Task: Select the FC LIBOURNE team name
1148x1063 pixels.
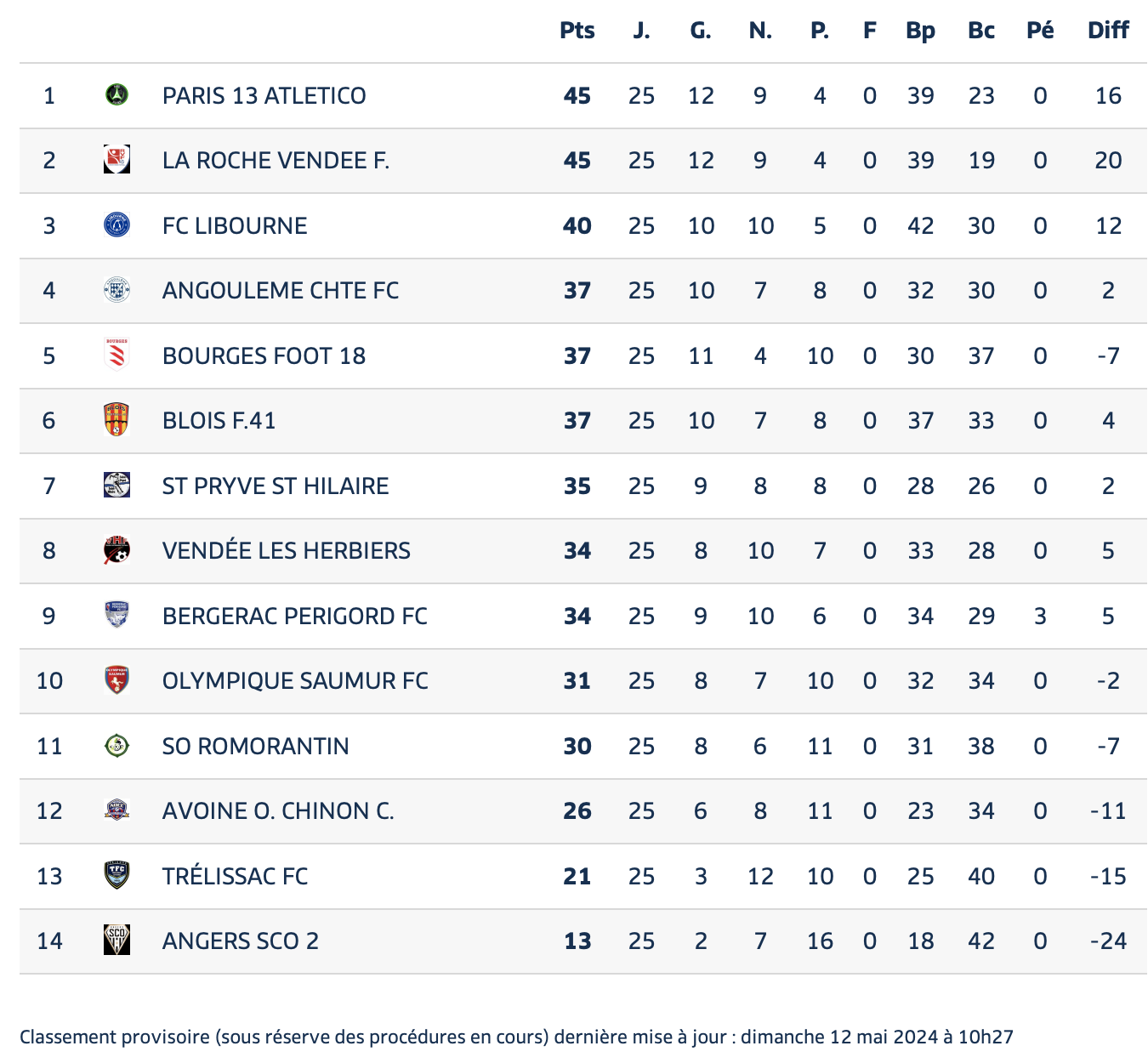Action: tap(235, 225)
